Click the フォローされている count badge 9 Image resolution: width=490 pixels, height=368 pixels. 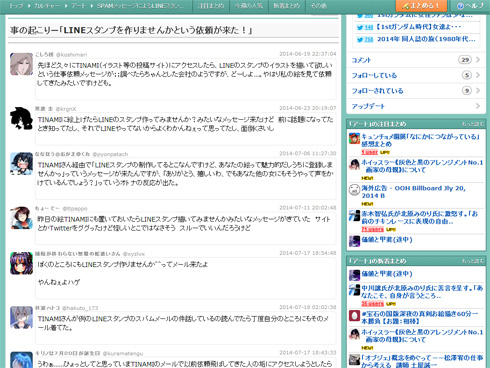467,90
